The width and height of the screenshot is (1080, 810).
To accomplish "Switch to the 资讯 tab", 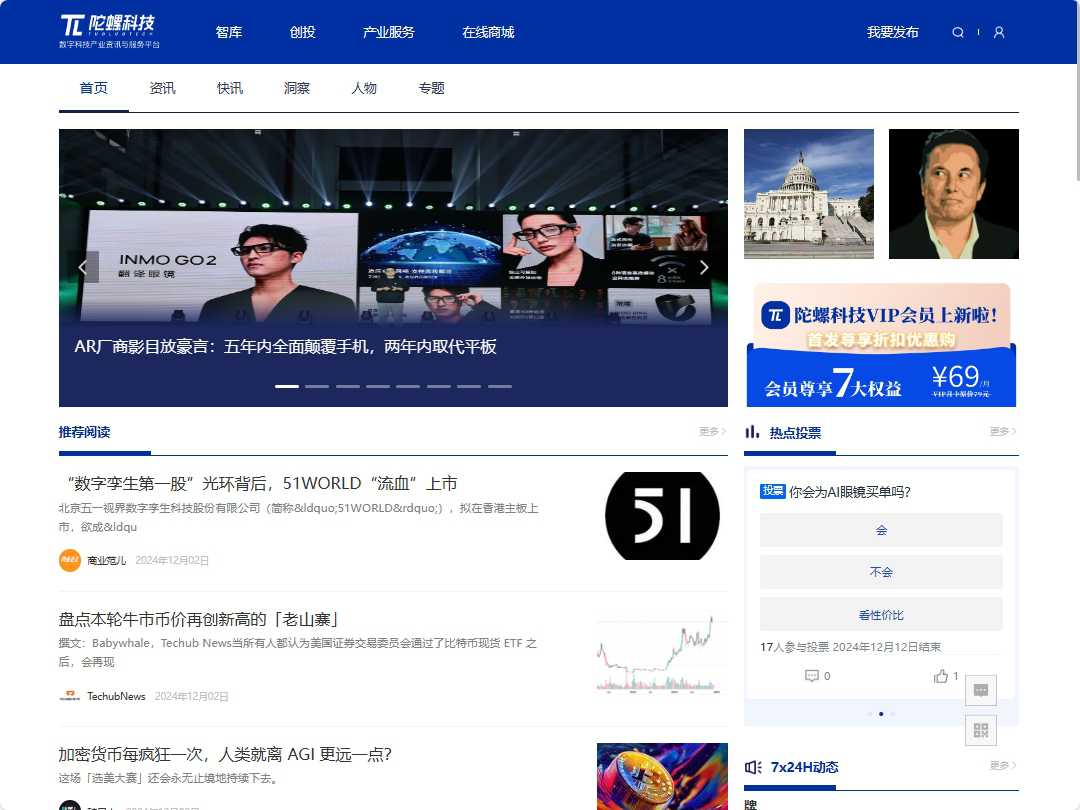I will tap(163, 88).
